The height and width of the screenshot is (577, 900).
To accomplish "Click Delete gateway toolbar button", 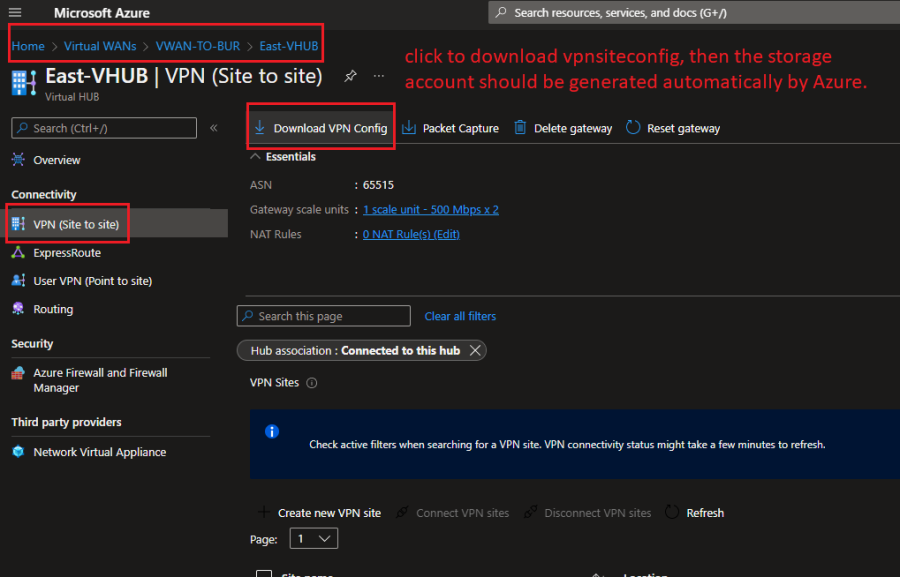I will coord(562,128).
